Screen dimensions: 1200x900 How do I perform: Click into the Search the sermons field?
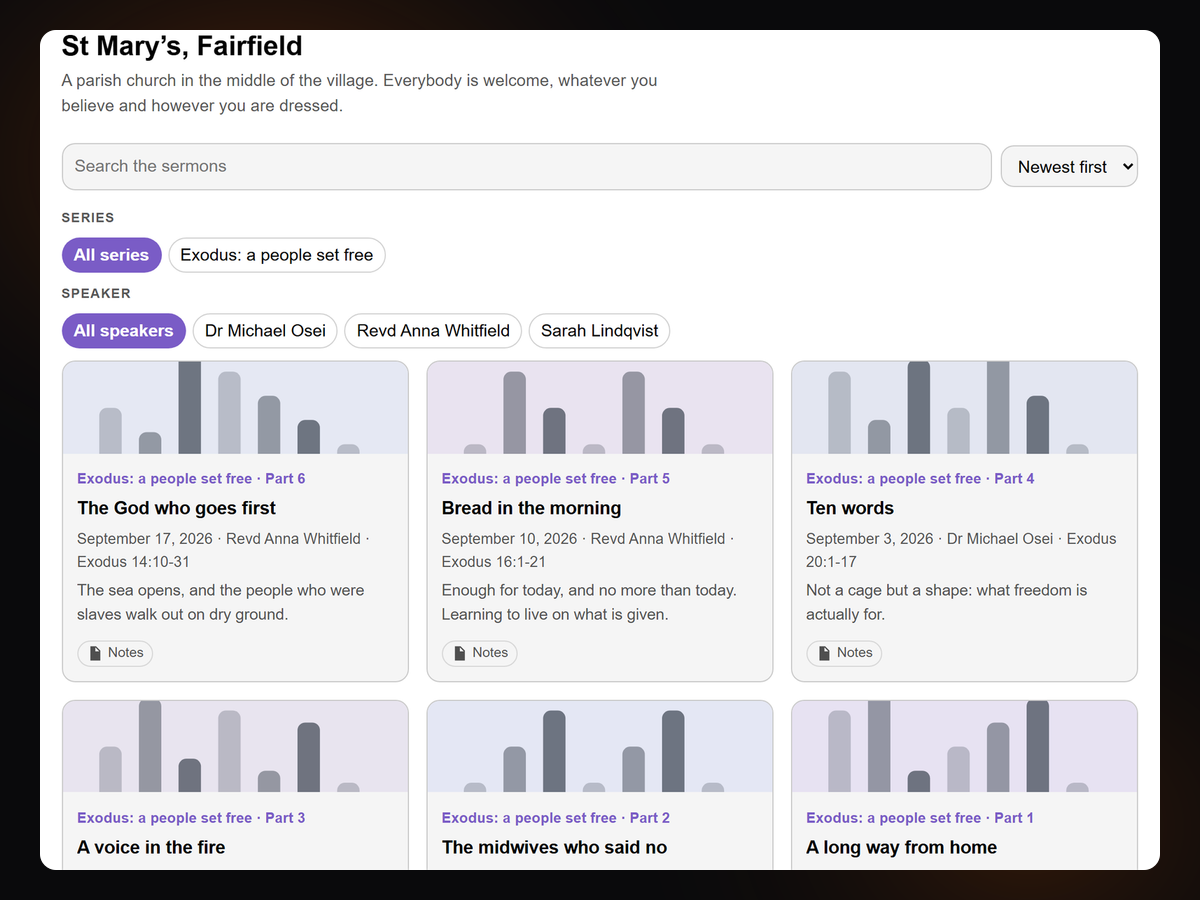pyautogui.click(x=526, y=166)
